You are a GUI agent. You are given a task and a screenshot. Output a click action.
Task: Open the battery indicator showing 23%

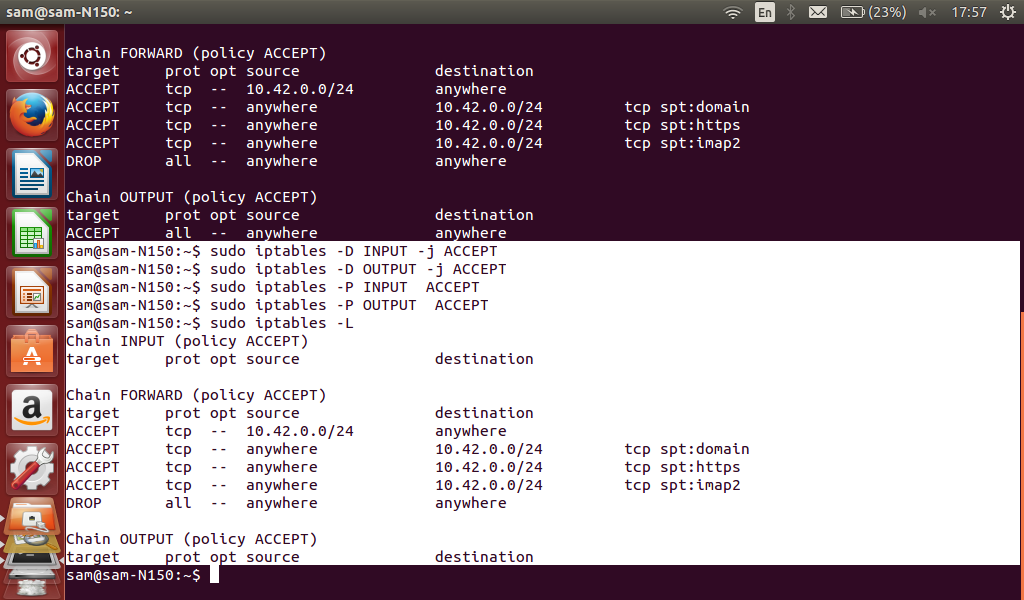coord(873,12)
